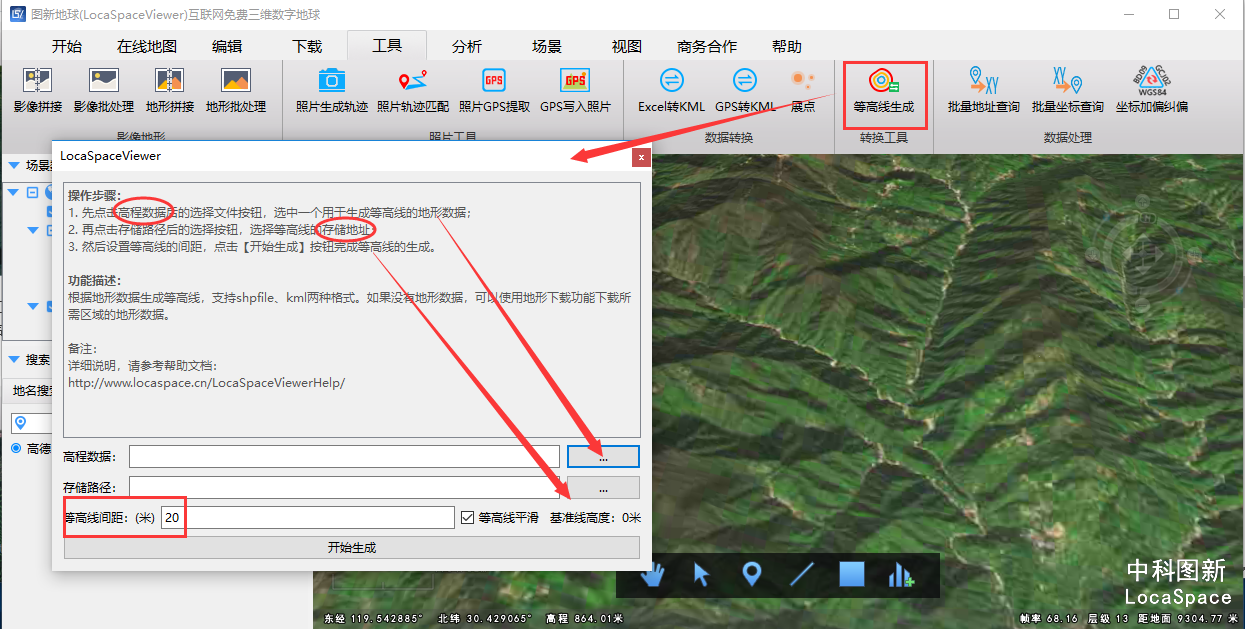
Task: Click the 基准线高度: 0米 label
Action: click(x=596, y=518)
